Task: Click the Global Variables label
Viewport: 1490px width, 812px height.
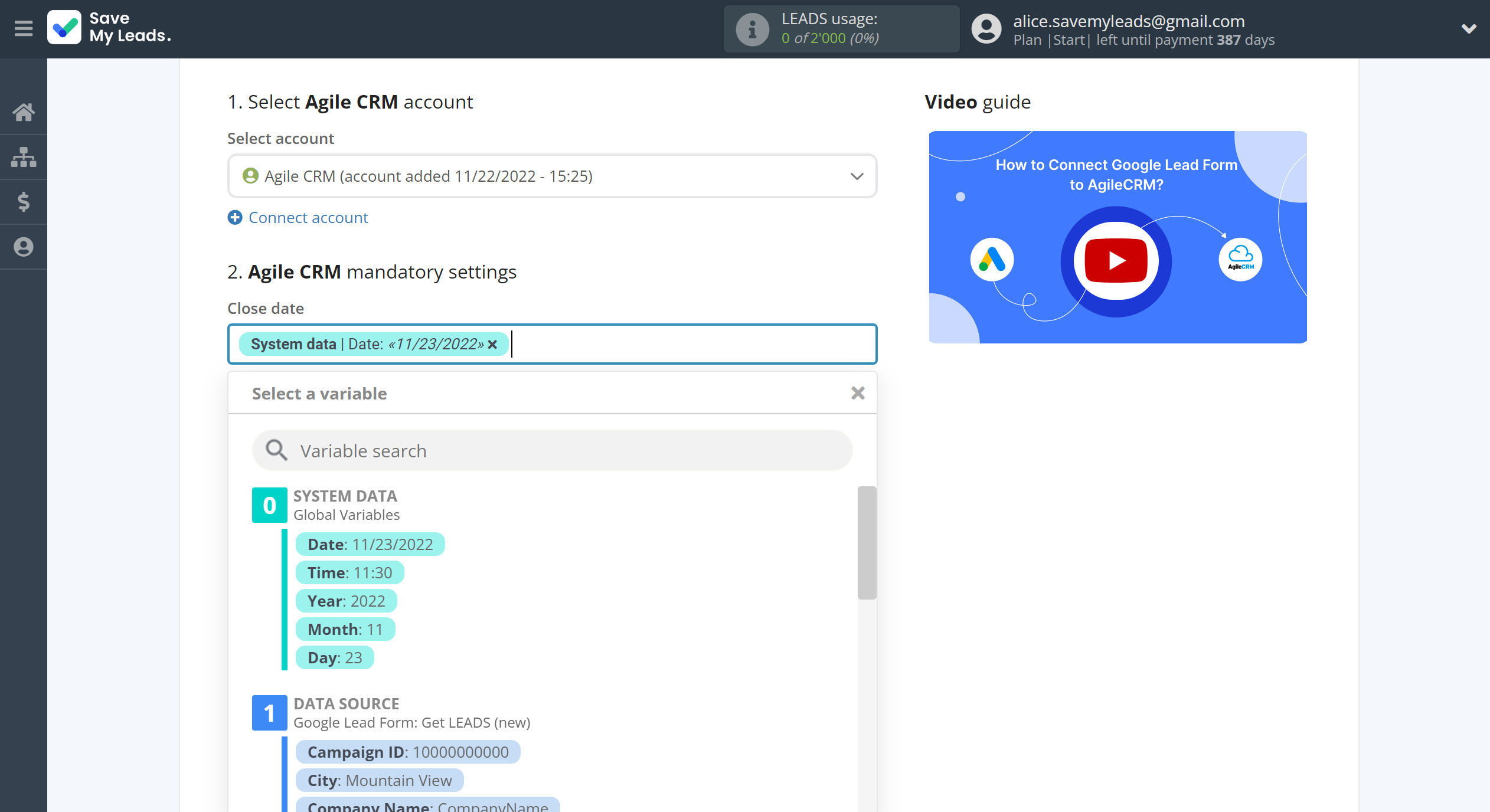Action: [347, 515]
